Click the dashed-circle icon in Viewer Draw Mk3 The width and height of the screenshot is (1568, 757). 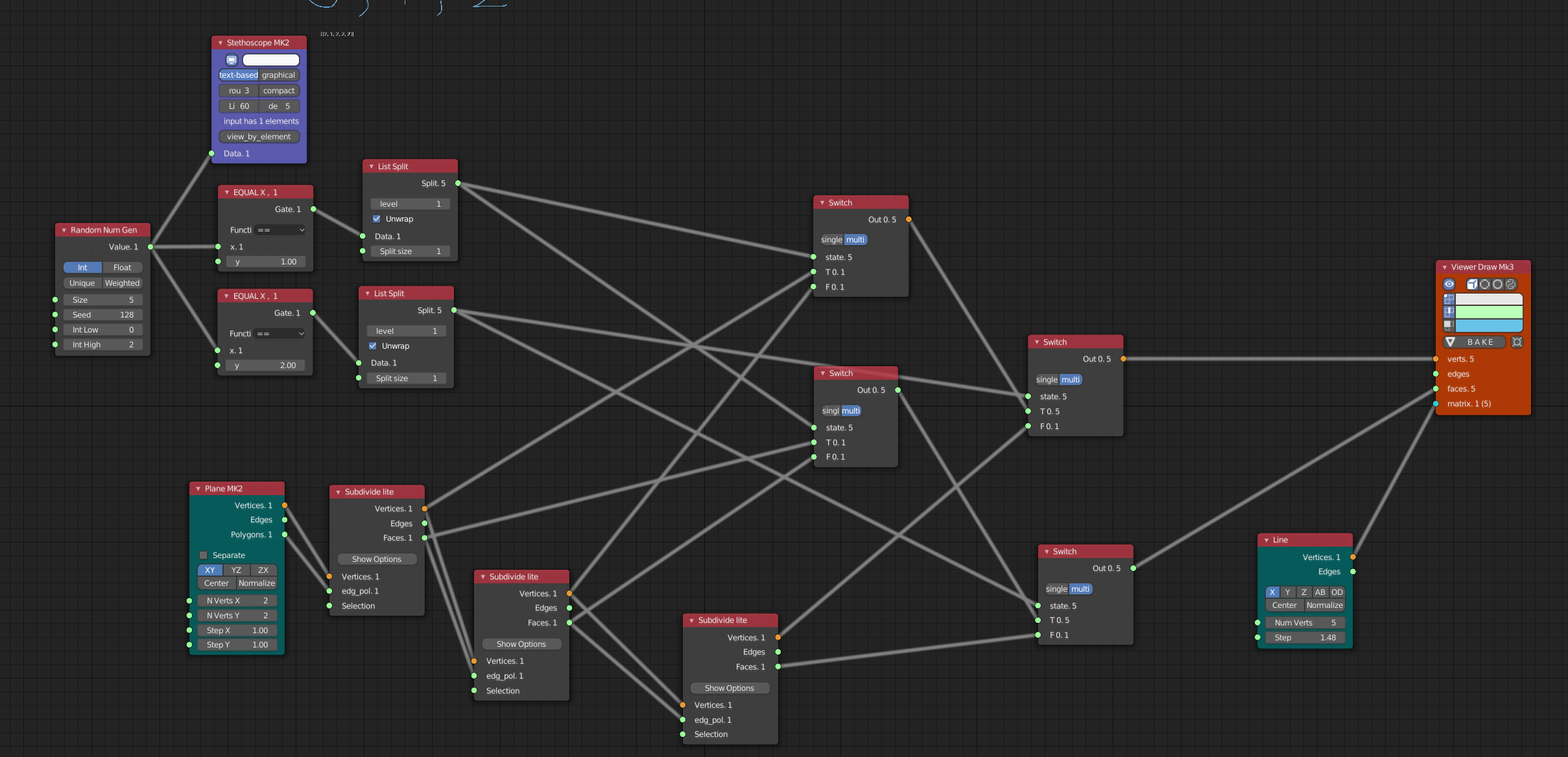(x=1484, y=285)
